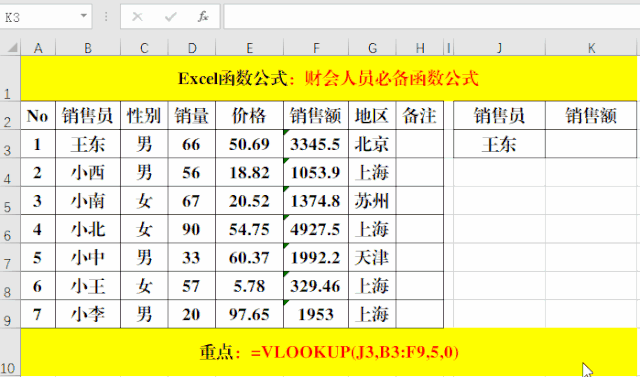
Task: Click the price cell '97.65'
Action: (x=249, y=314)
